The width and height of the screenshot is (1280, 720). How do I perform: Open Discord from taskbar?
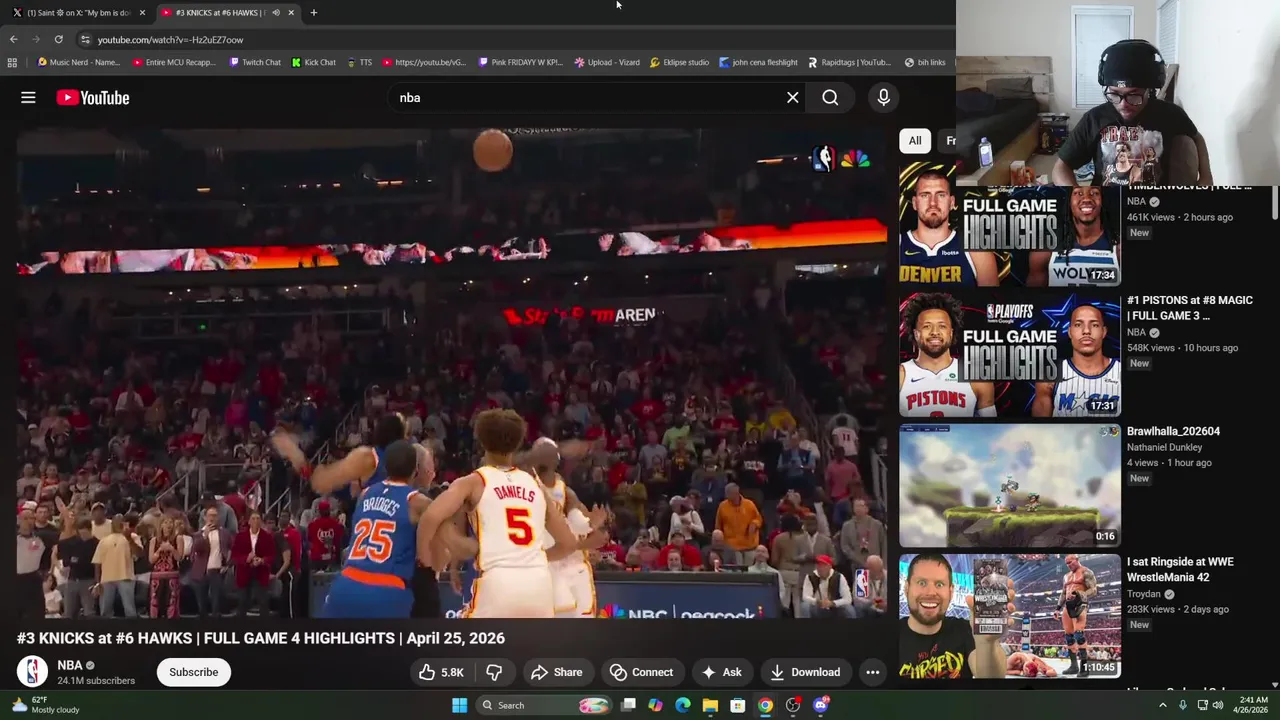(x=821, y=705)
